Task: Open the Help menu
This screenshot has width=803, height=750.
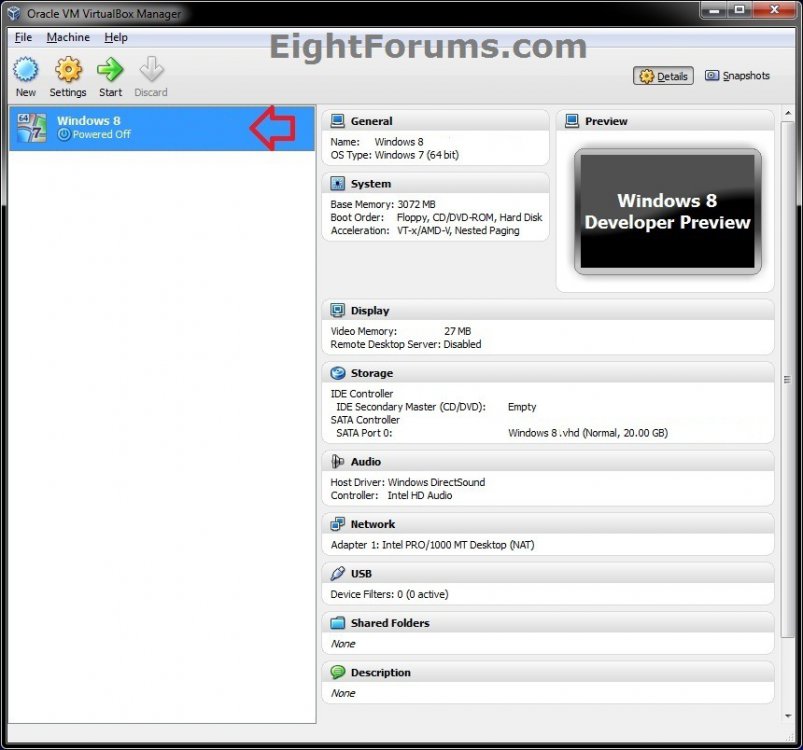Action: click(116, 37)
